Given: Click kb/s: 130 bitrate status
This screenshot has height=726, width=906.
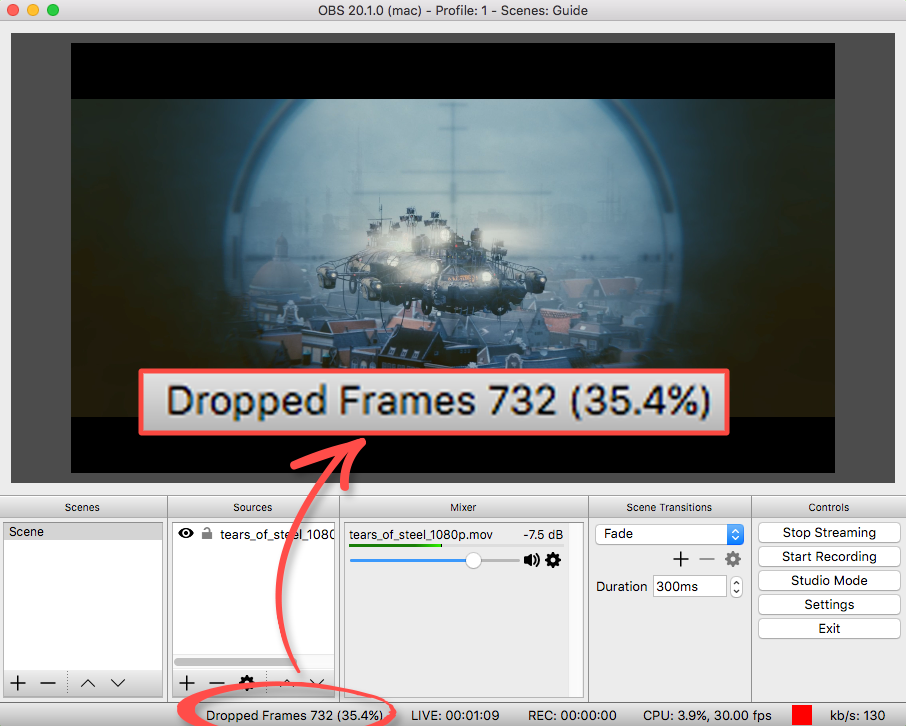Looking at the screenshot, I should click(857, 716).
